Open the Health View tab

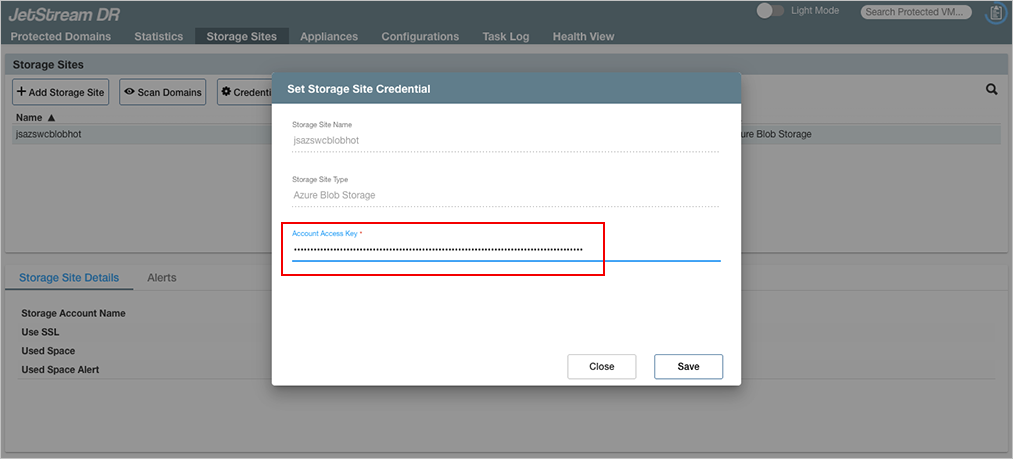[x=583, y=36]
